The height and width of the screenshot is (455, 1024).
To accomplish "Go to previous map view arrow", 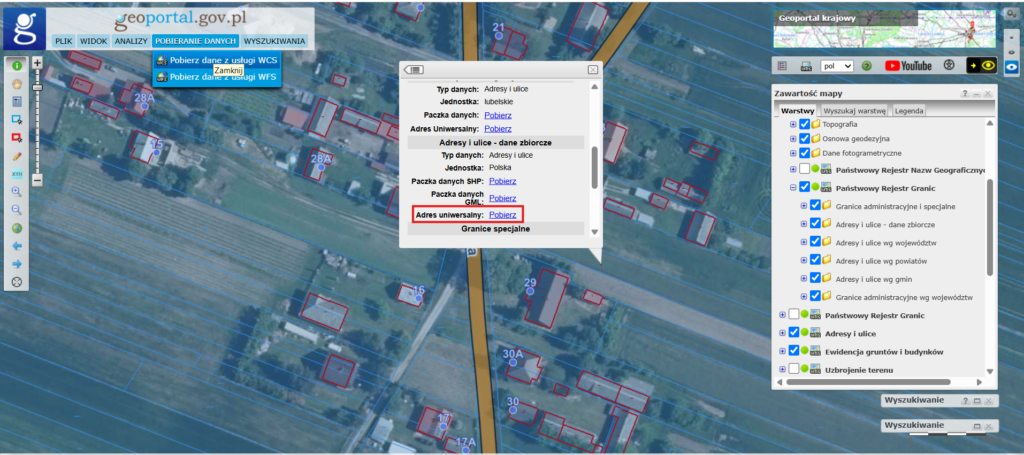I will tap(17, 246).
